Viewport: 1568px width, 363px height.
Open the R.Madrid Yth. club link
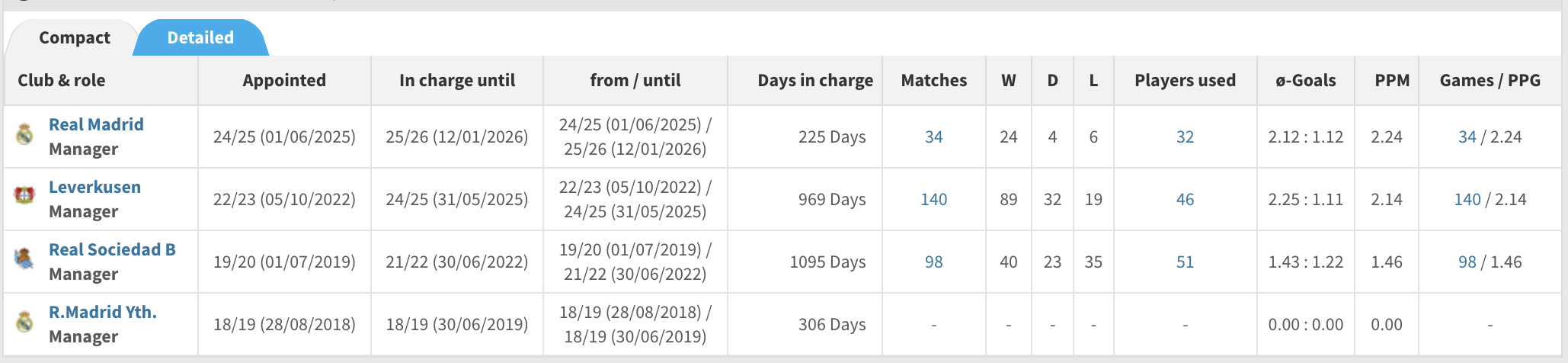tap(103, 312)
